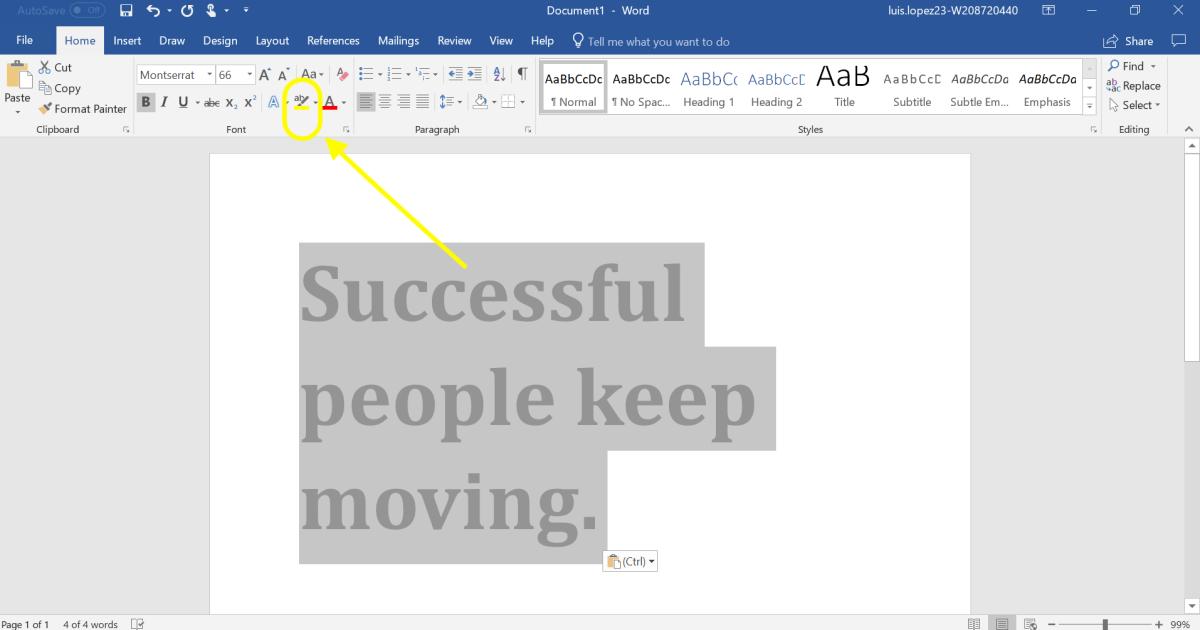Open the Font dropdown showing Montserrat
1200x630 pixels.
(x=210, y=73)
